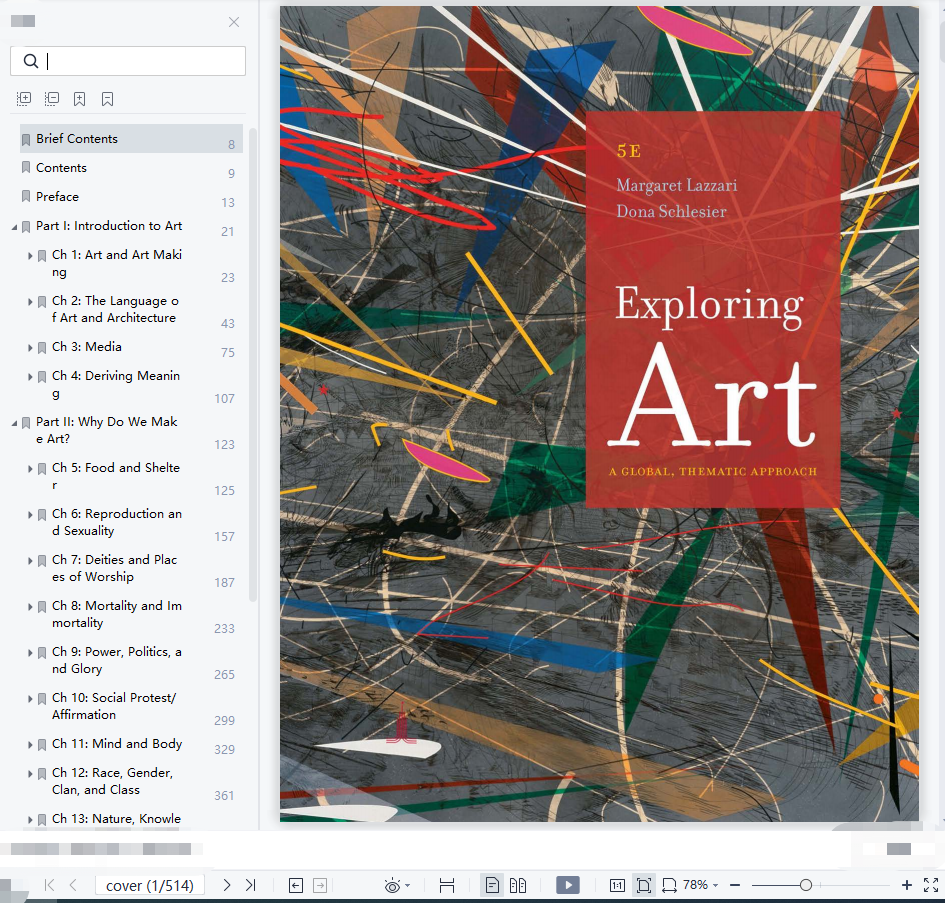945x903 pixels.
Task: Open the Preface bookmark
Action: click(x=57, y=197)
